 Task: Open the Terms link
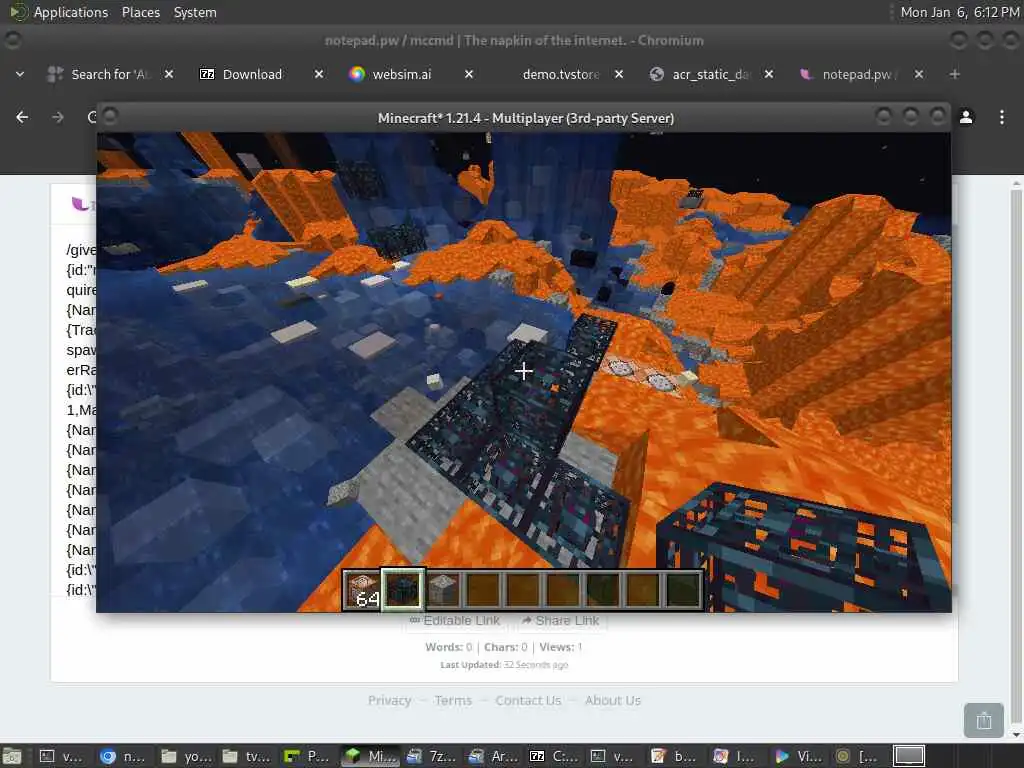(453, 700)
